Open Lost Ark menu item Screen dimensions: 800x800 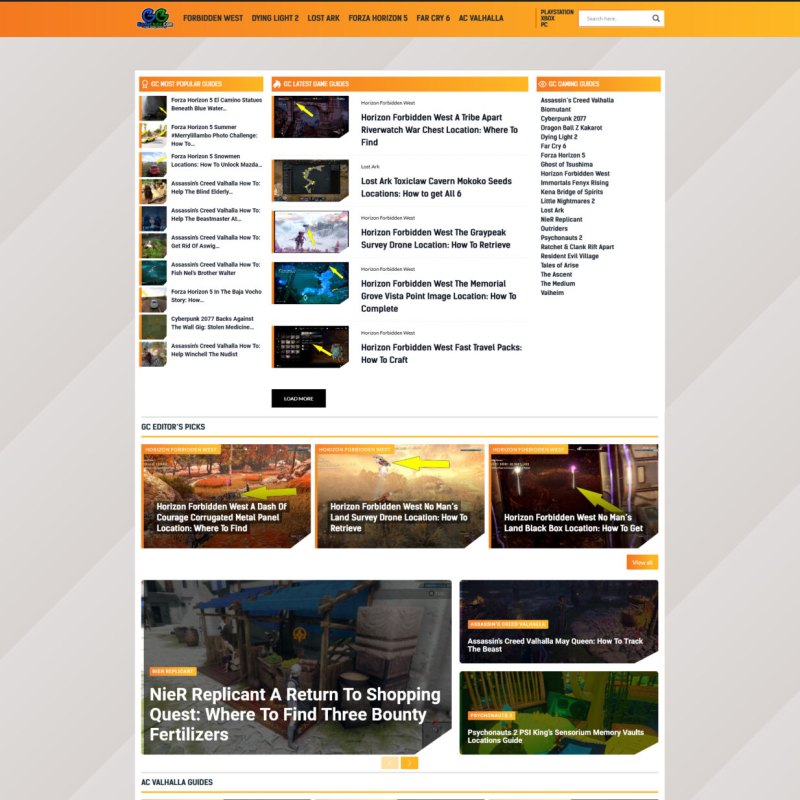point(323,18)
